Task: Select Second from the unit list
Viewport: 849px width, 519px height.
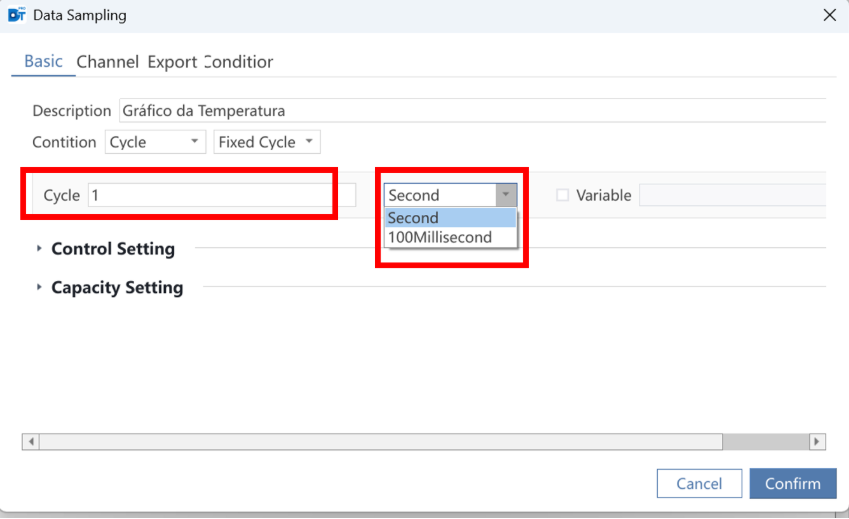Action: (450, 218)
